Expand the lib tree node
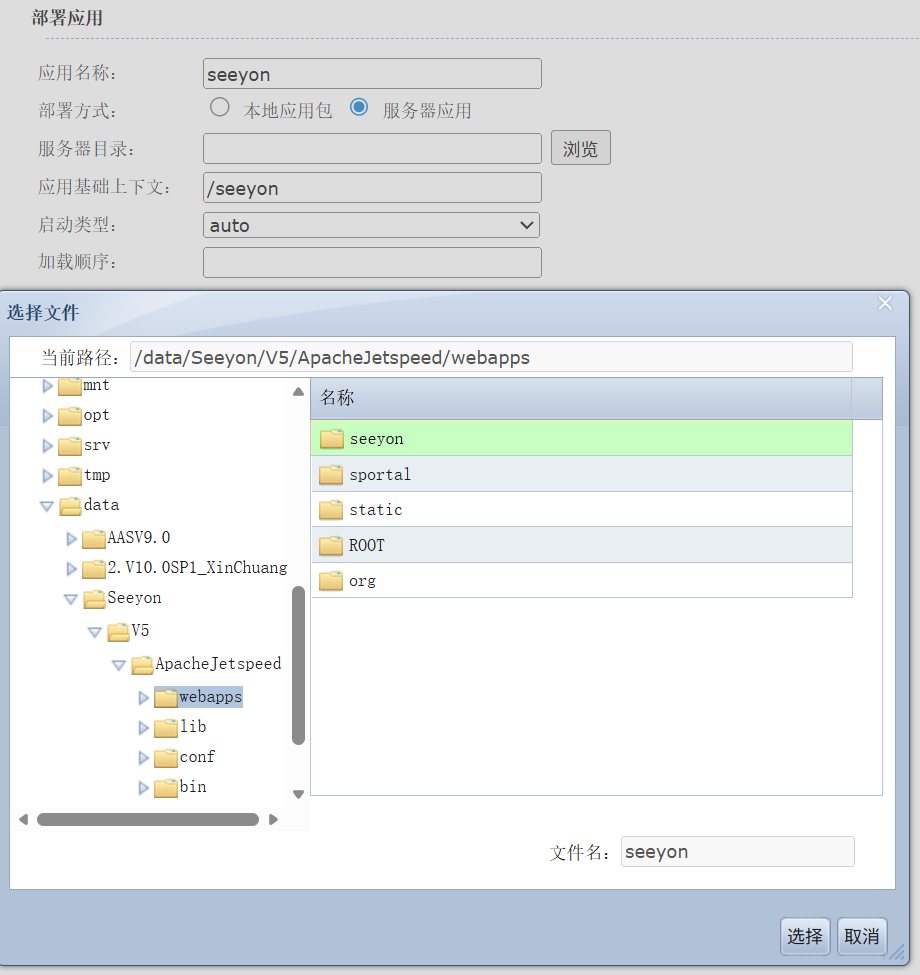This screenshot has height=975, width=920. click(x=144, y=728)
